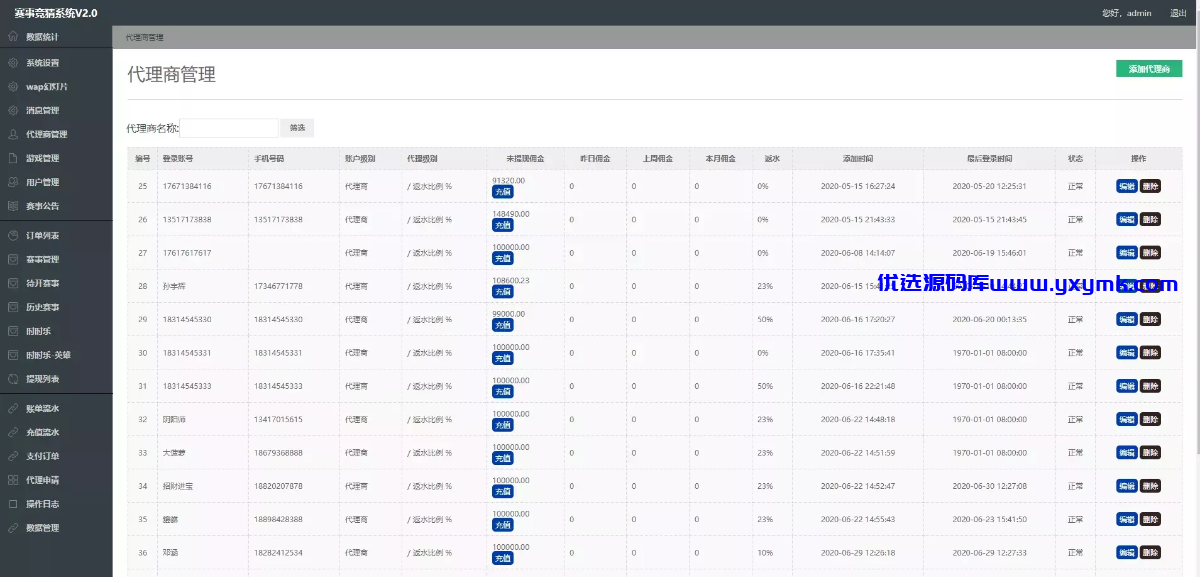The width and height of the screenshot is (1204, 583).
Task: Open 数据统计 home icon in sidebar
Action: 13,37
